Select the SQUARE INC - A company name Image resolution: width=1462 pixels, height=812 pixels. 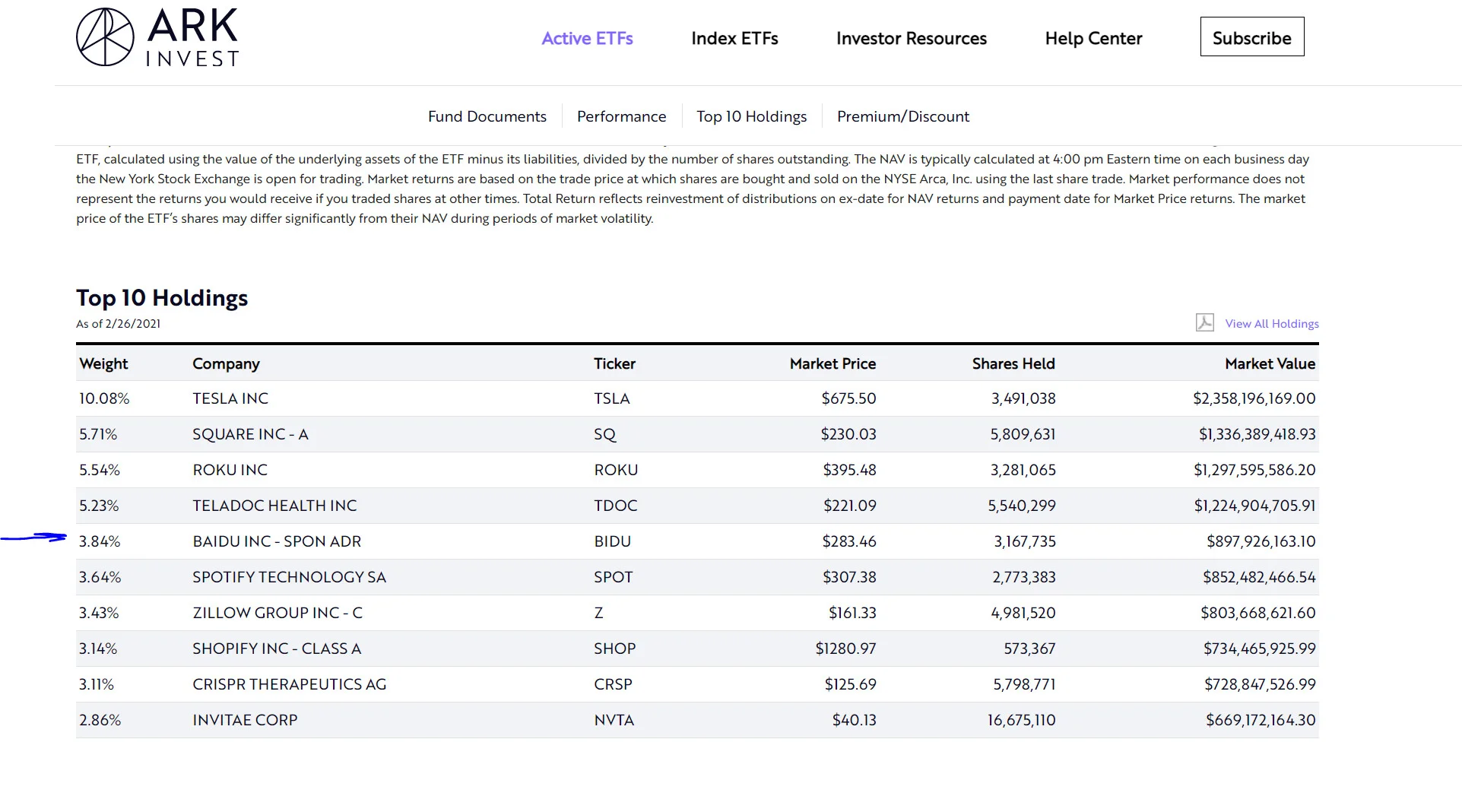point(250,434)
